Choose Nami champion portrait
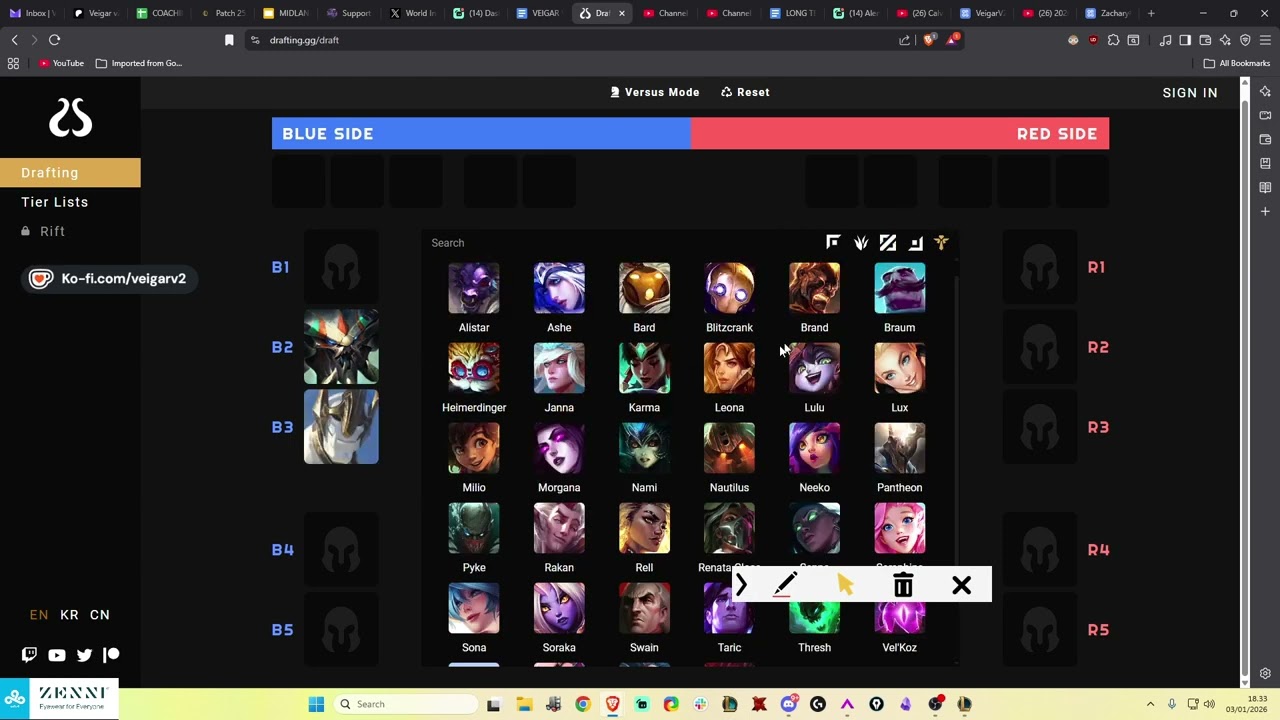Viewport: 1280px width, 720px height. [x=644, y=448]
